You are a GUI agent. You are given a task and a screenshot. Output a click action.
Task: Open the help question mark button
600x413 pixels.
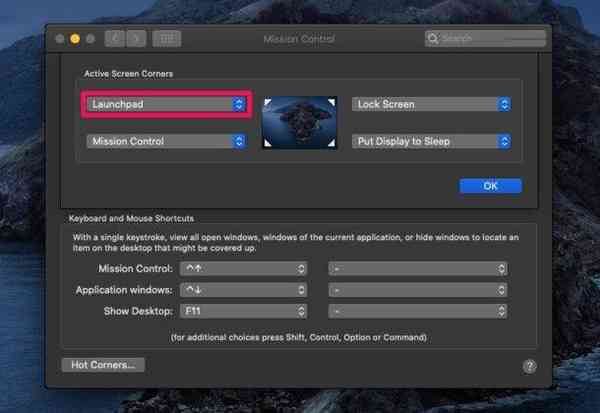point(529,366)
